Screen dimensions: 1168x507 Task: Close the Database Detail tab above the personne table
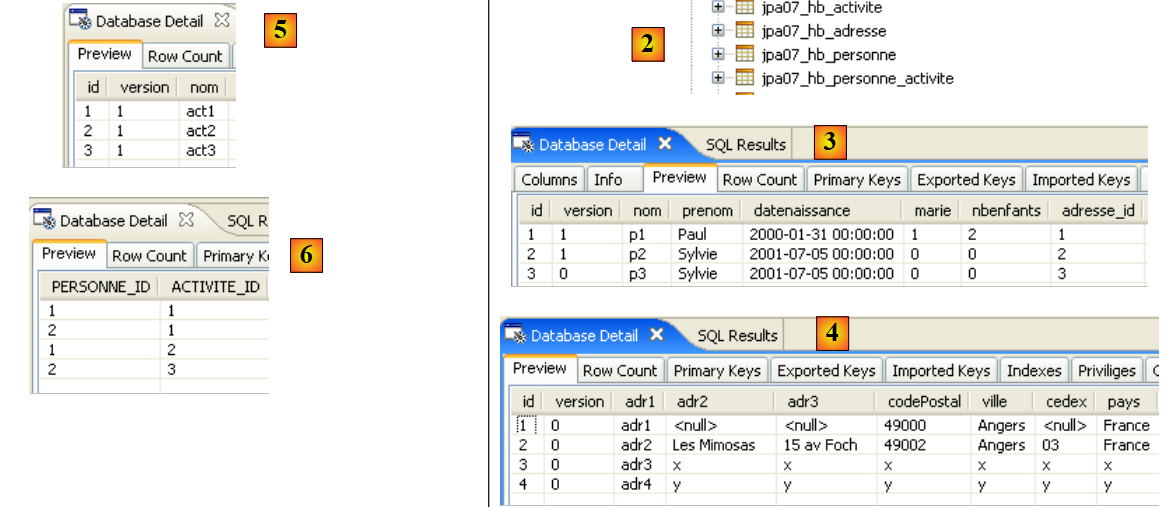pyautogui.click(x=665, y=144)
